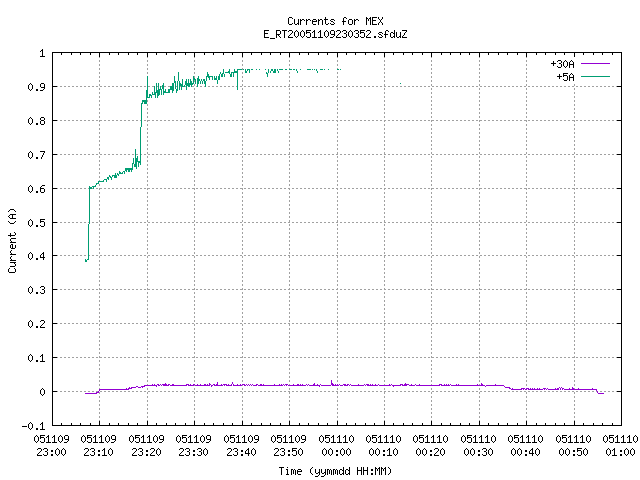Click the '+5A' legend label
Viewport: 640px width, 480px height.
(x=565, y=77)
